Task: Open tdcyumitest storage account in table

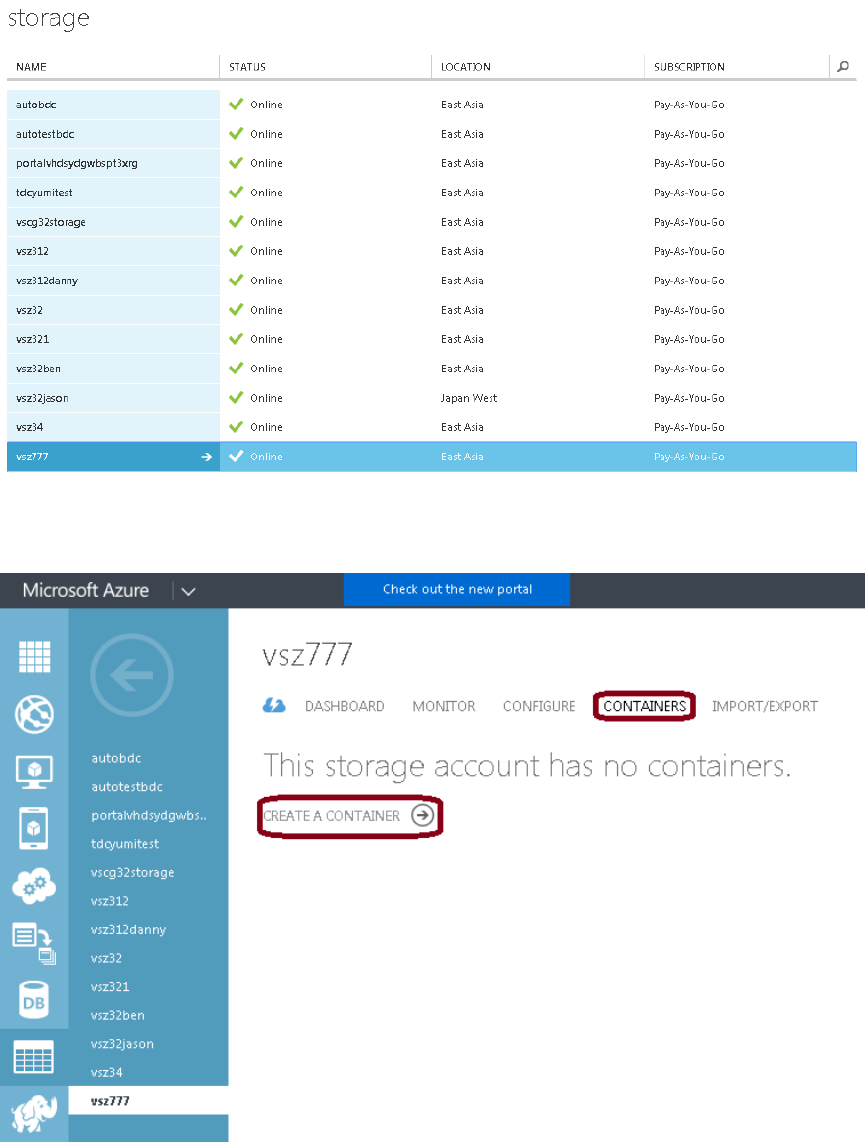Action: pyautogui.click(x=44, y=192)
